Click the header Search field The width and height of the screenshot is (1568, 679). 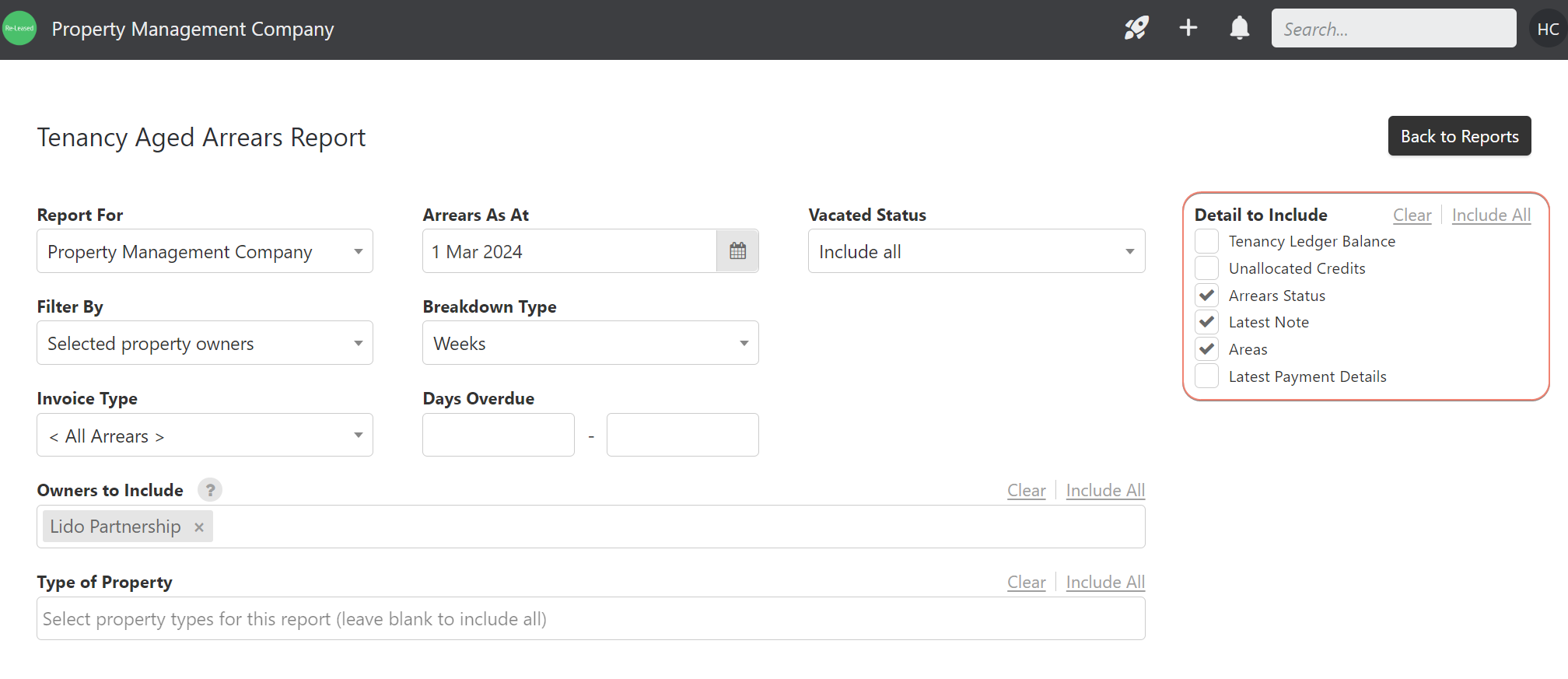pyautogui.click(x=1393, y=29)
